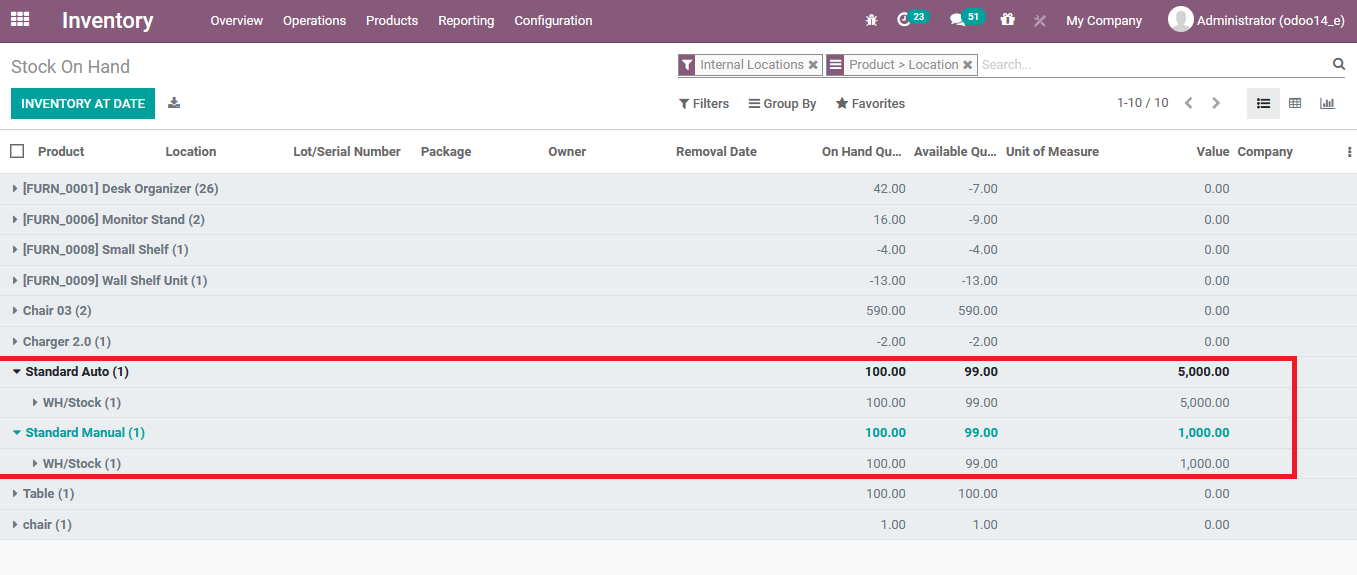Click the crossed tools icon in the top bar

pyautogui.click(x=1039, y=20)
